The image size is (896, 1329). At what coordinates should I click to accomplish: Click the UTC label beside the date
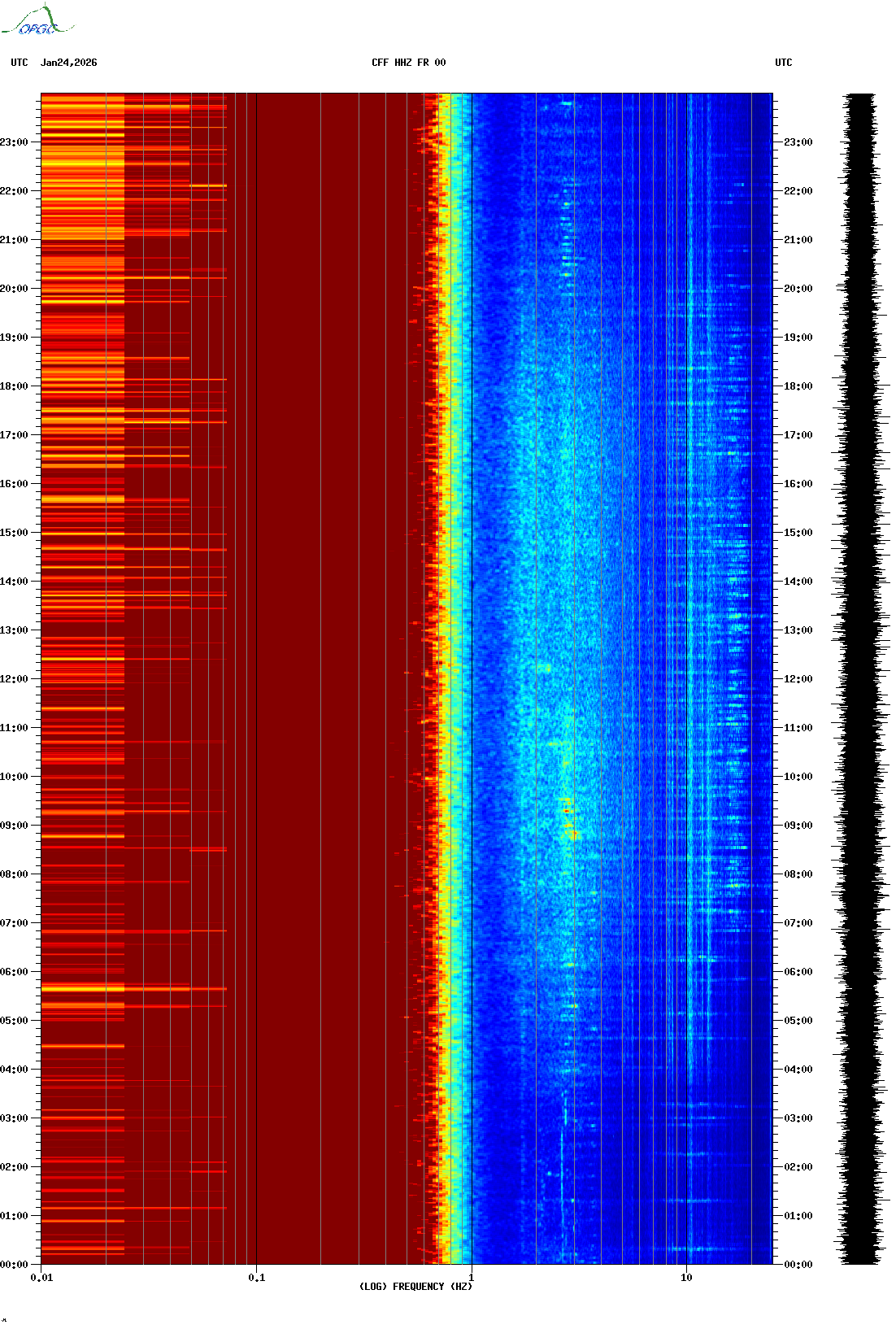(x=20, y=63)
